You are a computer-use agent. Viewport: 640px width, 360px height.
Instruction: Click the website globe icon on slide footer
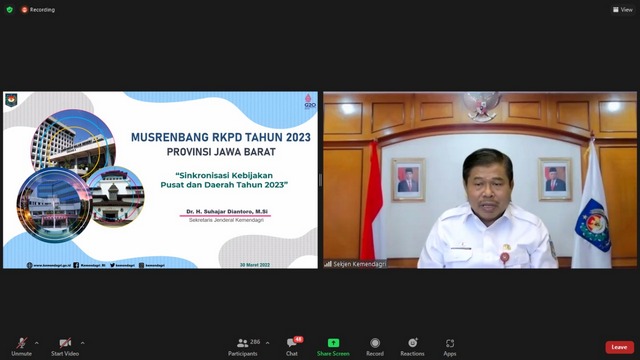(x=29, y=265)
